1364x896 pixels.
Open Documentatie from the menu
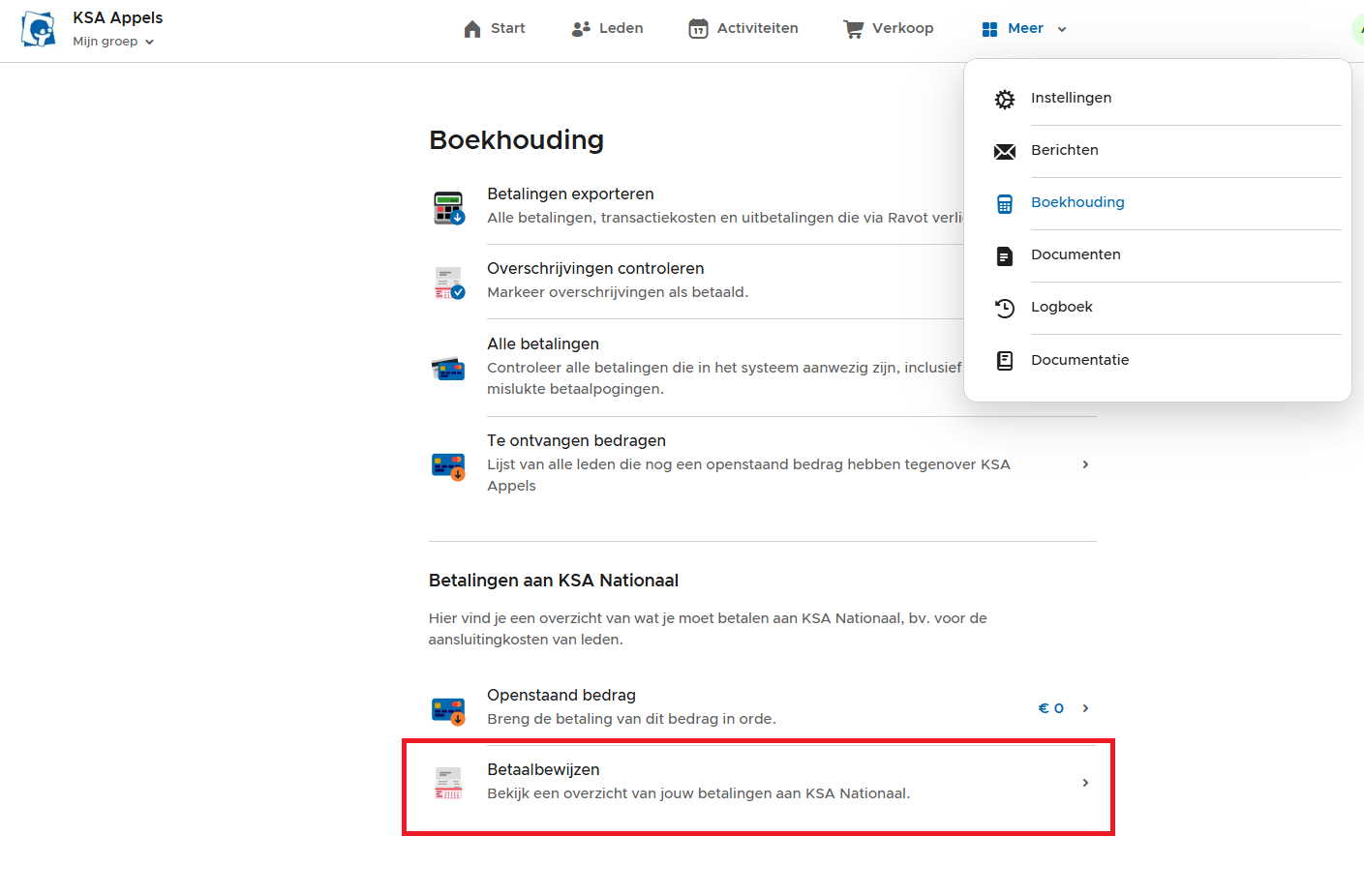click(1079, 360)
